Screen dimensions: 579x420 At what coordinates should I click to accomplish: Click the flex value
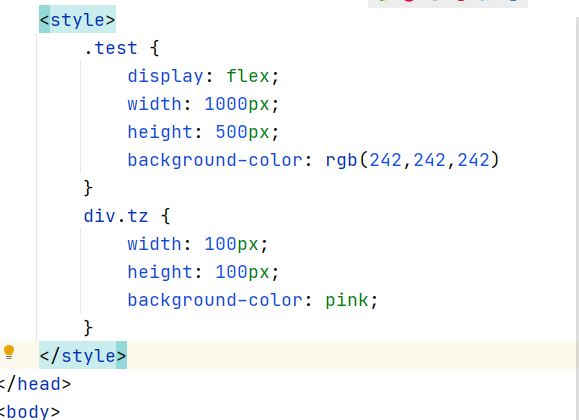coord(248,76)
